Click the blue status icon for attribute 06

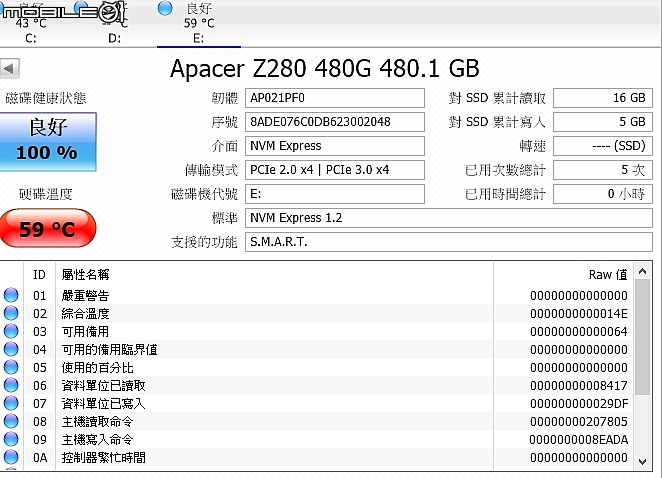[11, 385]
